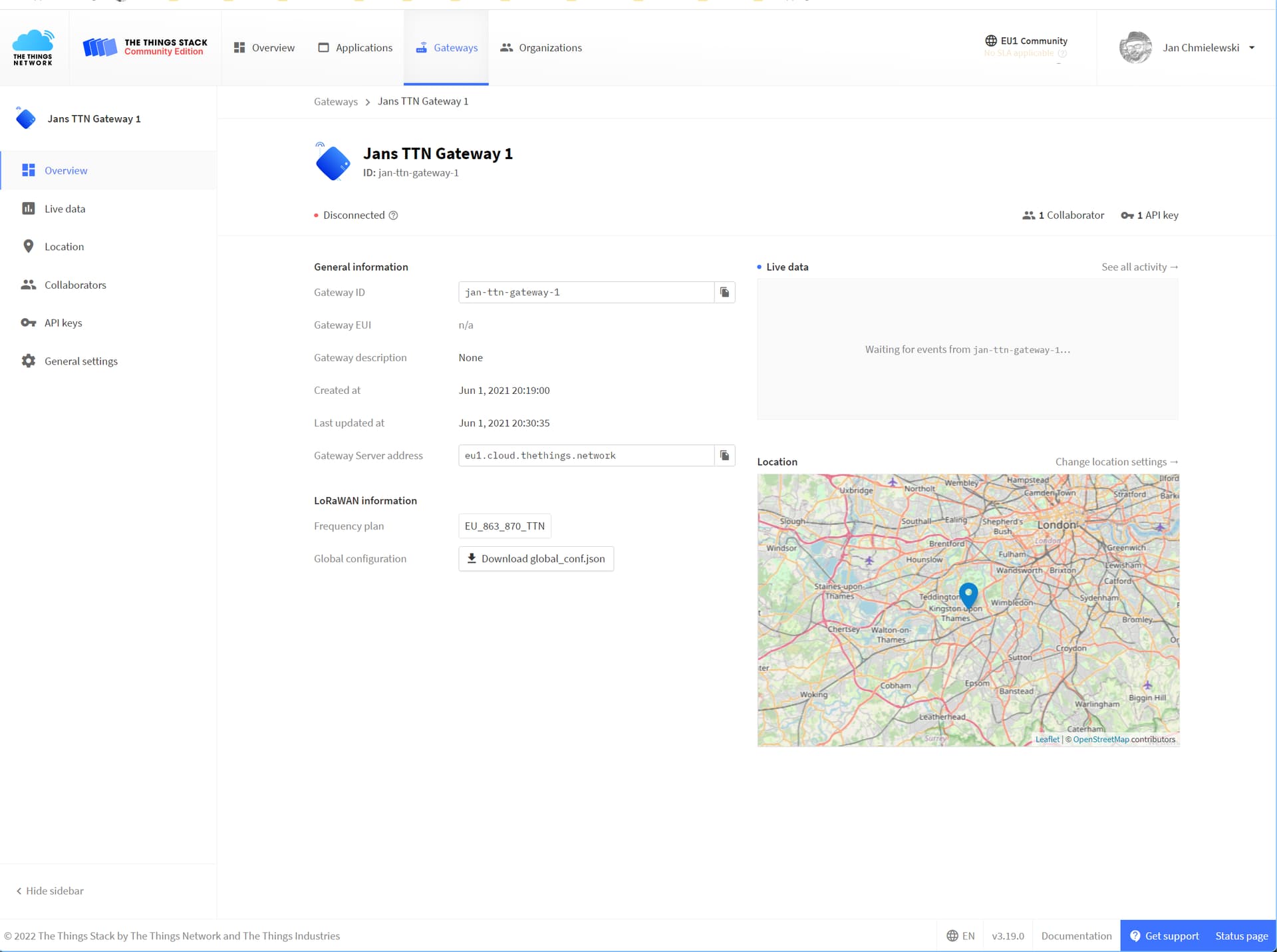The image size is (1277, 952).
Task: Click the SLA help question icon
Action: (x=1062, y=53)
